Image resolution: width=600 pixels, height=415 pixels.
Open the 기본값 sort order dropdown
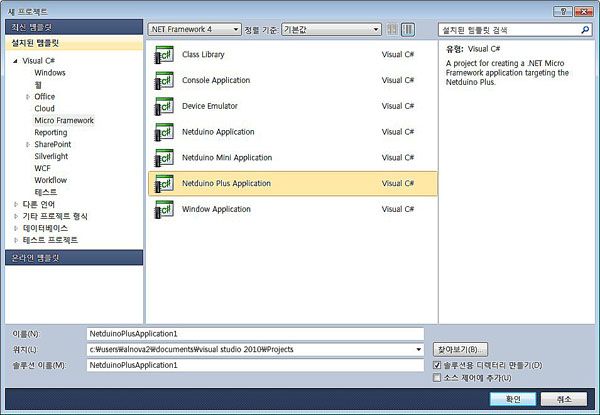331,29
